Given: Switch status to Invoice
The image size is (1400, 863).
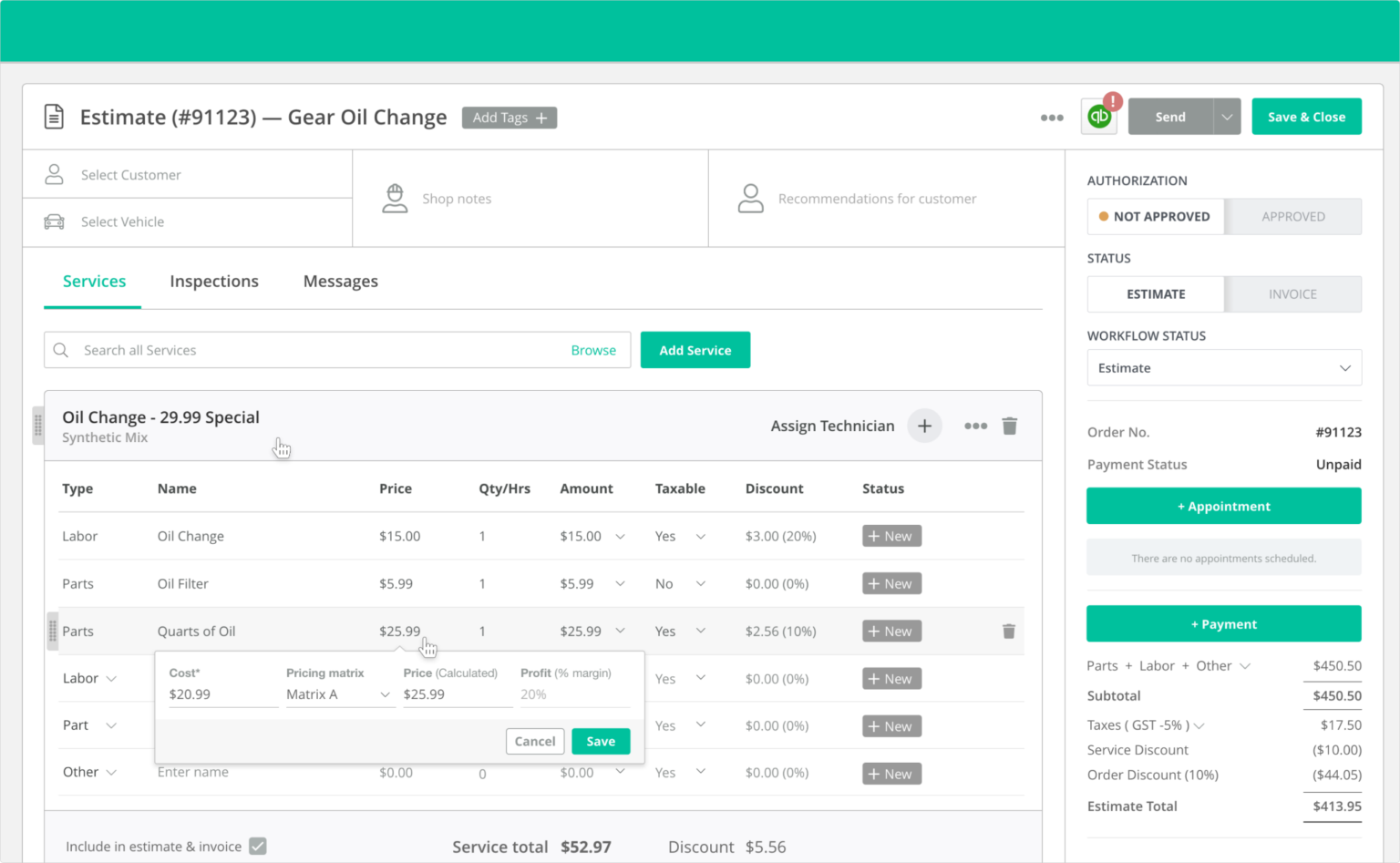Looking at the screenshot, I should (1292, 294).
